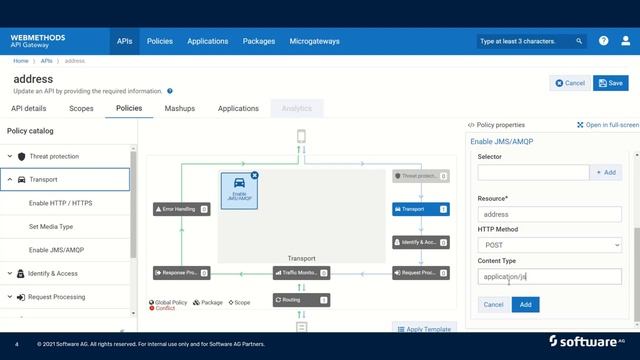Open the help question mark icon
Viewport: 640px width, 360px height.
(x=603, y=41)
